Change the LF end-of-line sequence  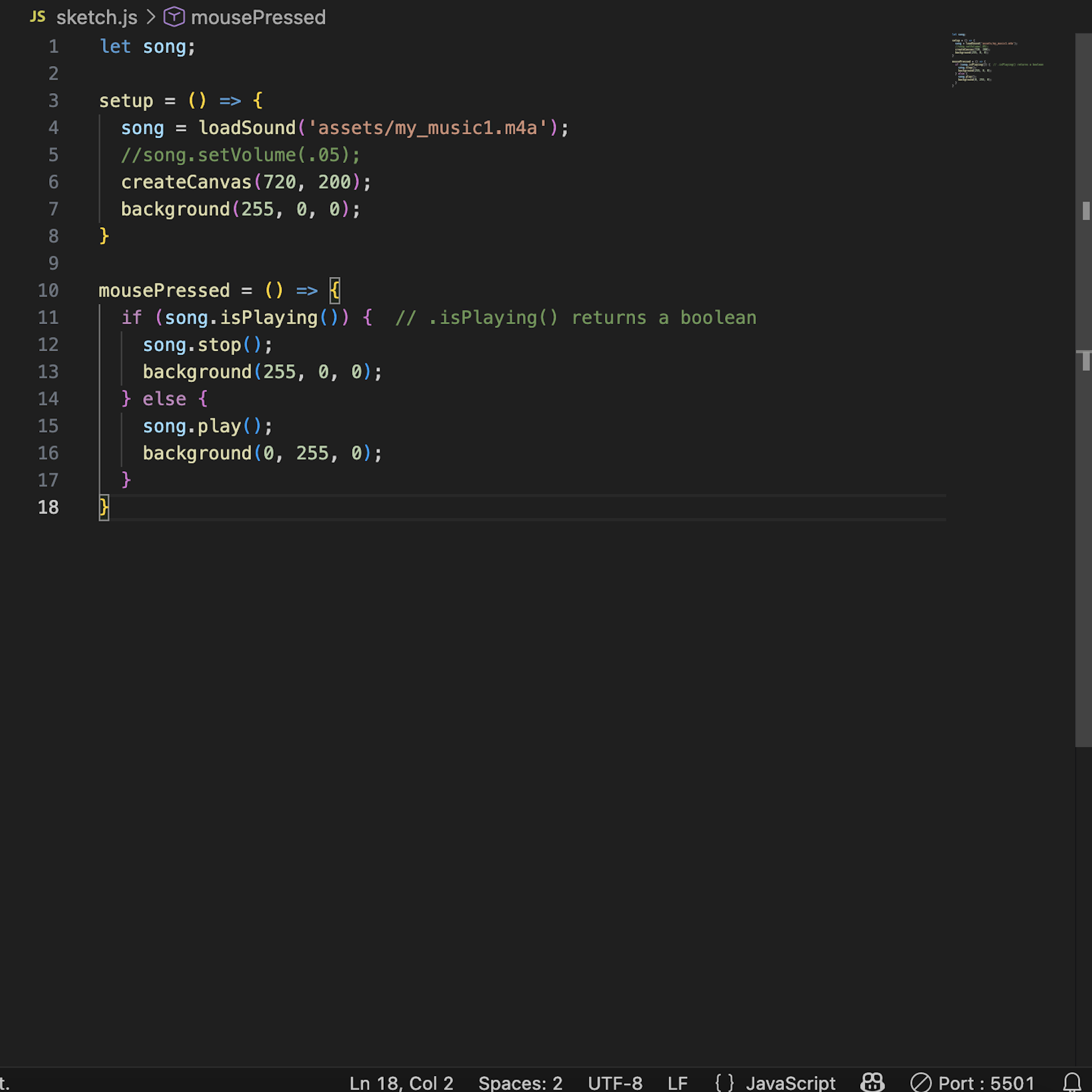coord(677,1083)
